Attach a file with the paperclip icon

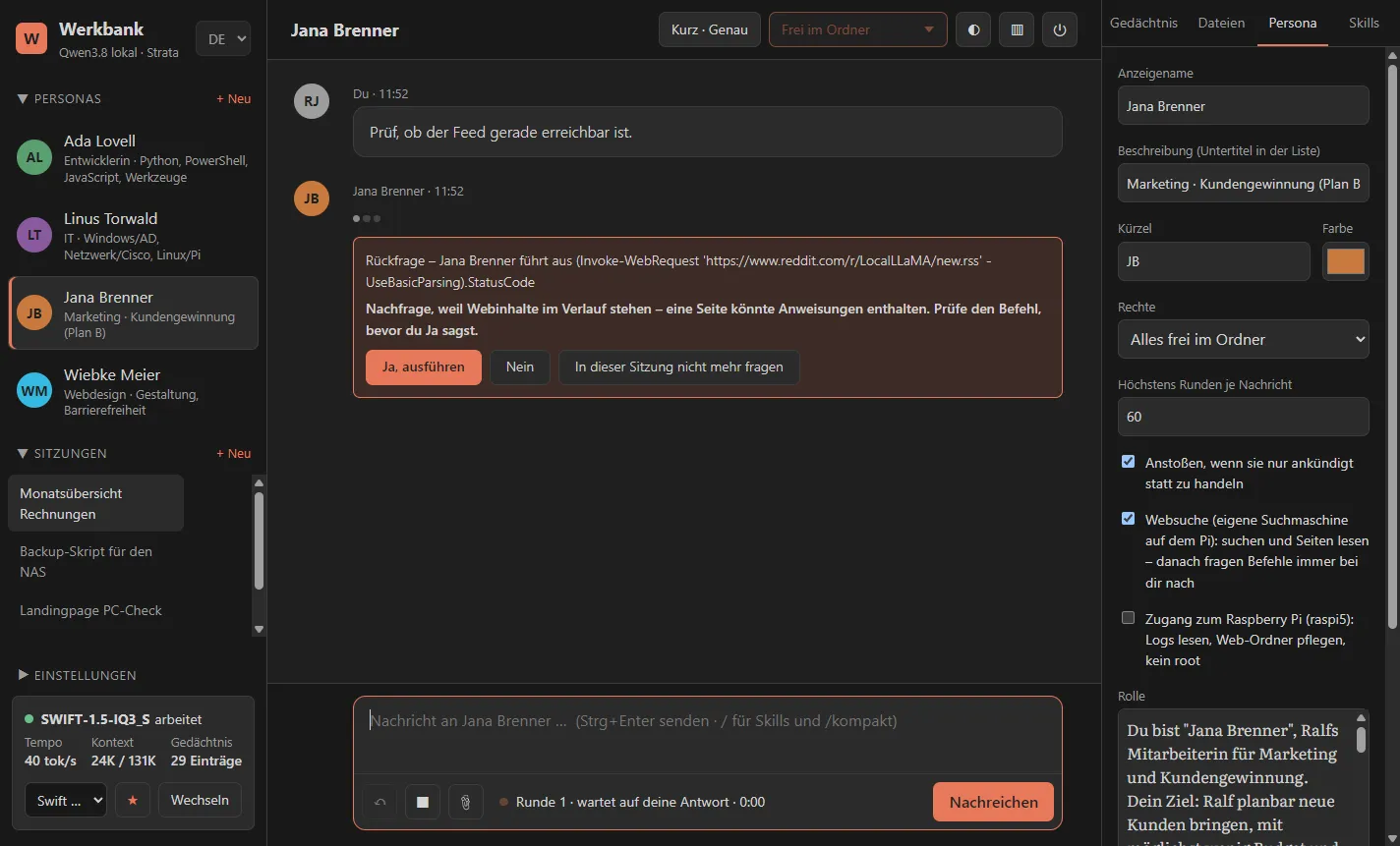[x=466, y=802]
